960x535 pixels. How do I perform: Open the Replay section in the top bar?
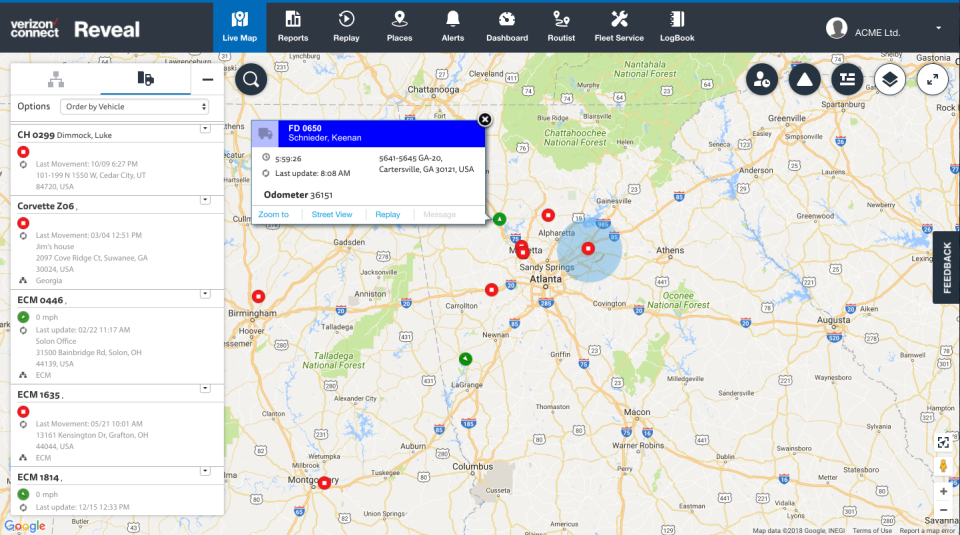click(x=346, y=27)
